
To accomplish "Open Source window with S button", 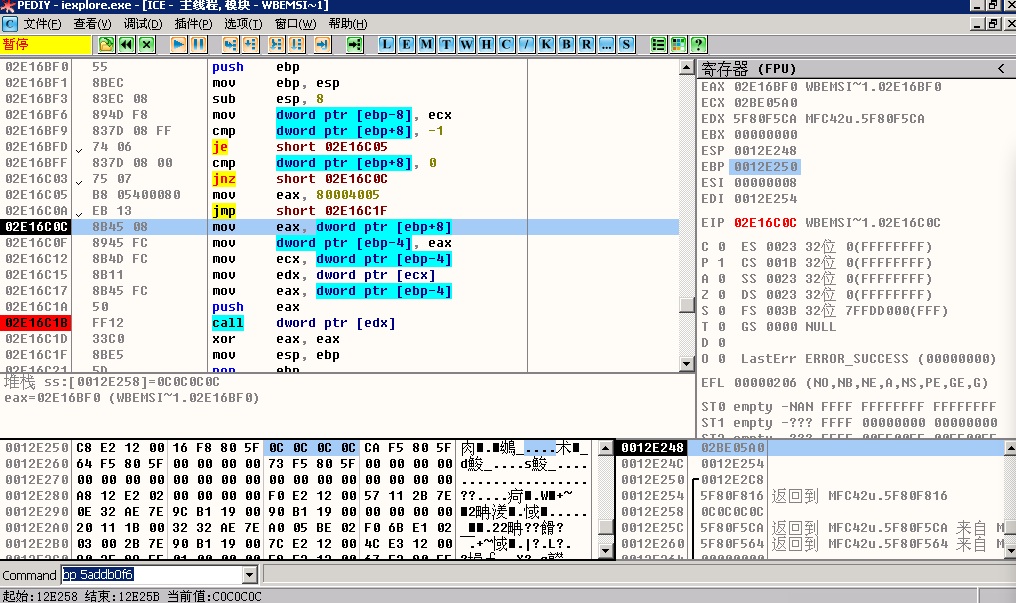I will [626, 44].
